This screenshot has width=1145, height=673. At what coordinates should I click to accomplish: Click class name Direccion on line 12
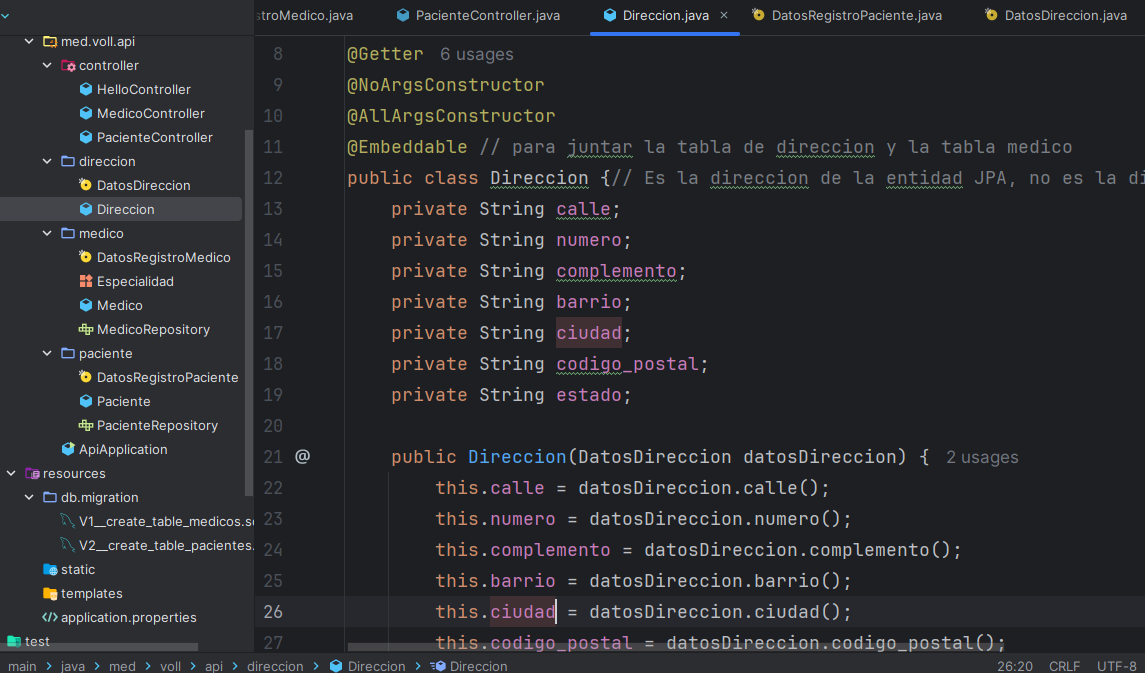pyautogui.click(x=539, y=178)
